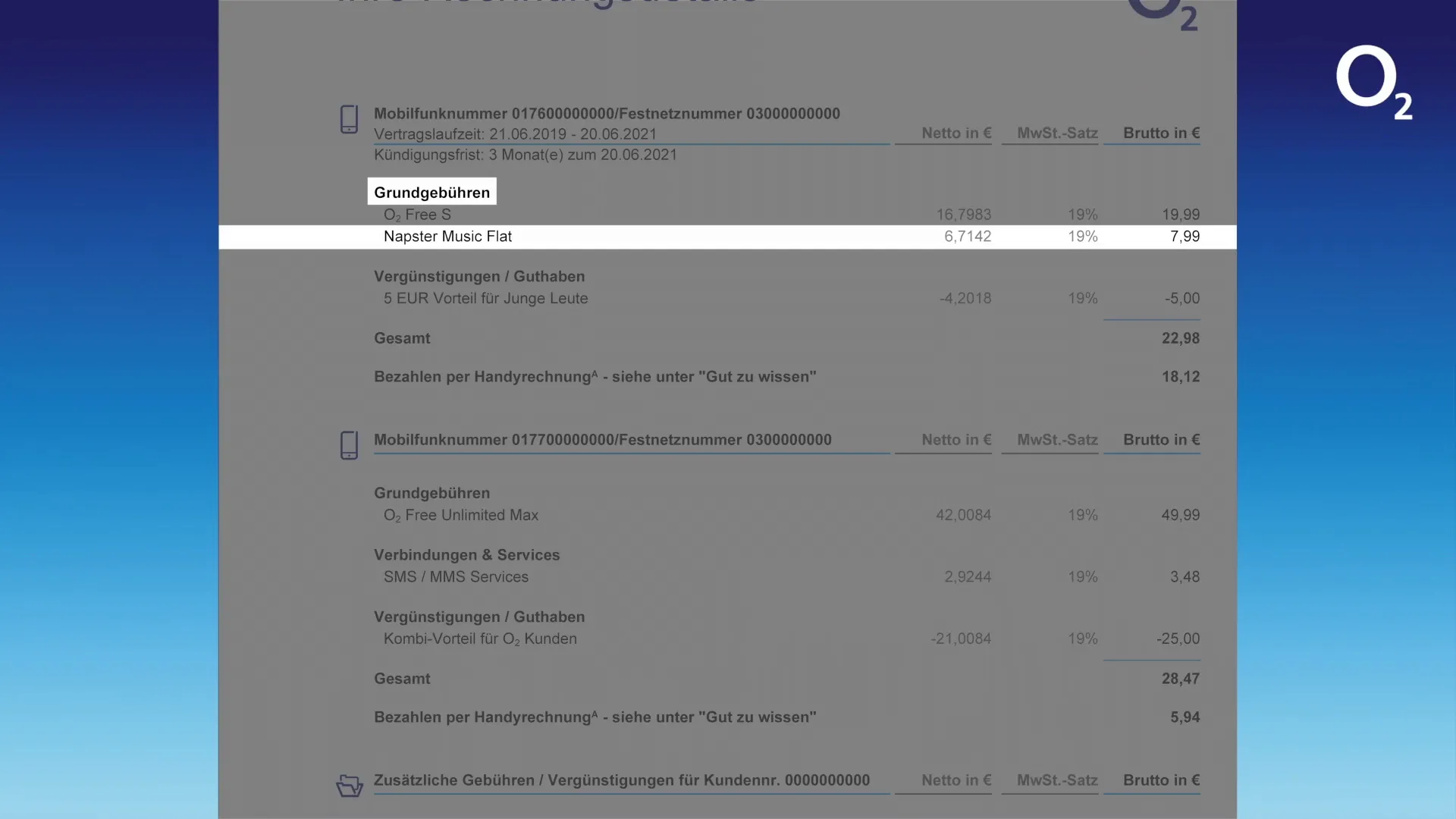Screen dimensions: 1456x819
Task: Click the first Vergünstigungen / Guthaben heading
Action: tap(479, 277)
